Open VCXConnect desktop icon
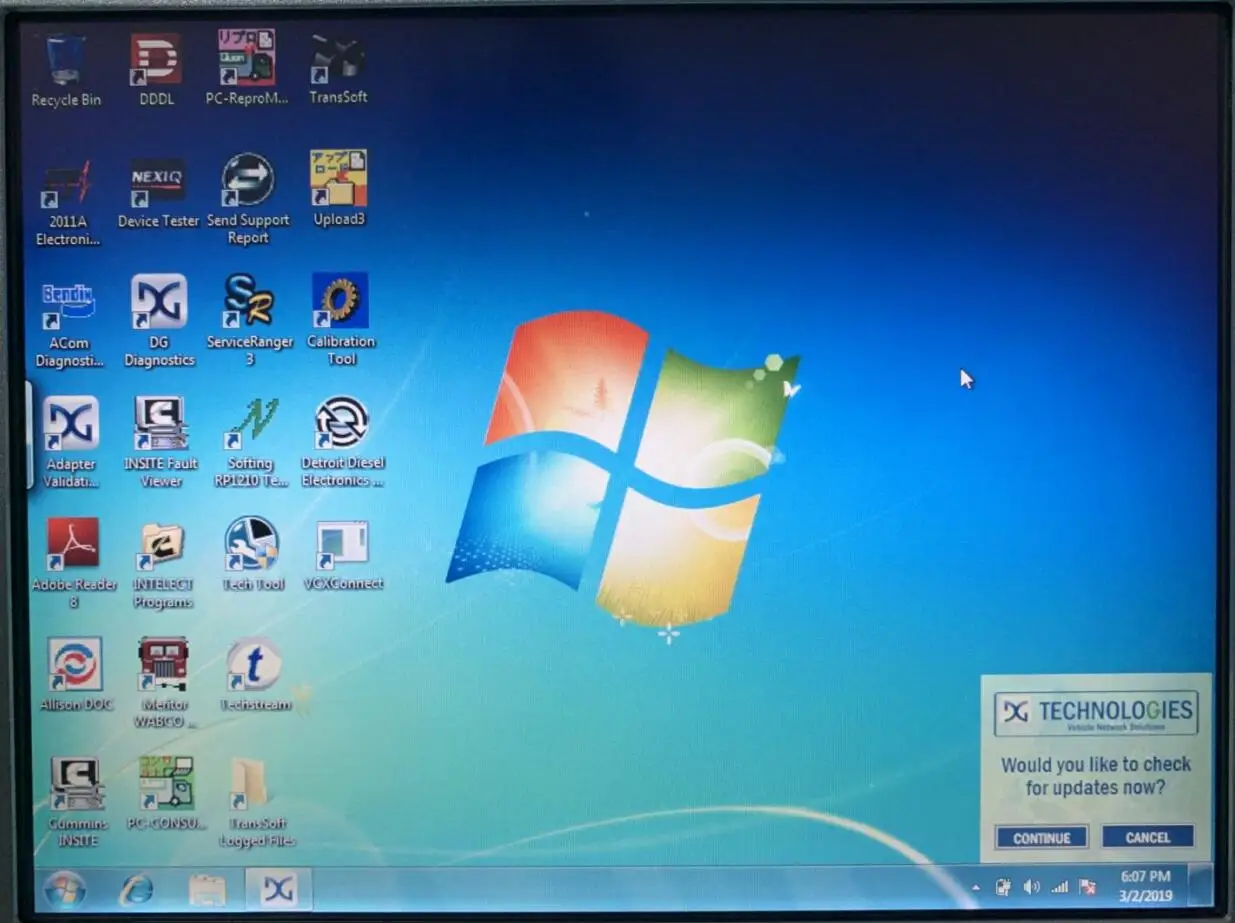 343,555
